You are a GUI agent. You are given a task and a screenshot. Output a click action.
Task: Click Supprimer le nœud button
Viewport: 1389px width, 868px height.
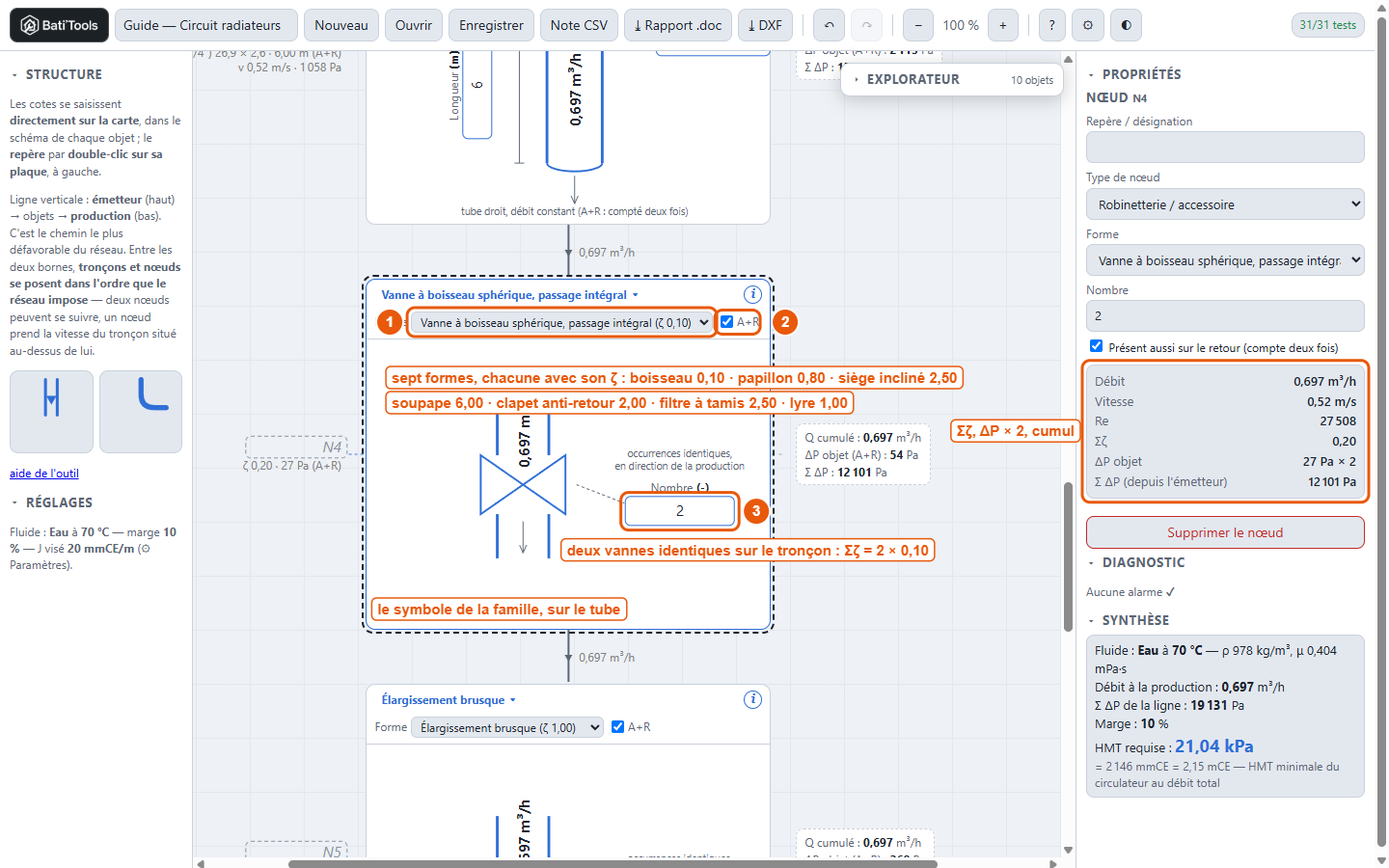tap(1225, 532)
